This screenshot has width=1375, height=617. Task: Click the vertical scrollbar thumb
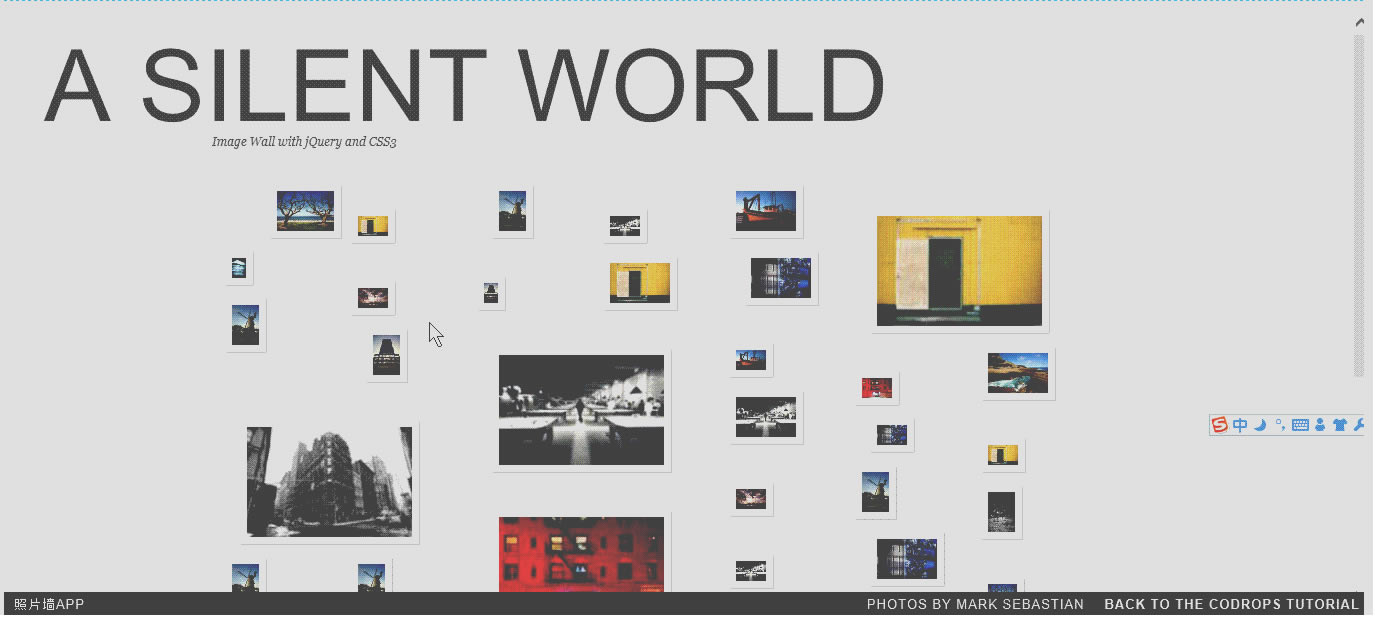coord(1359,205)
